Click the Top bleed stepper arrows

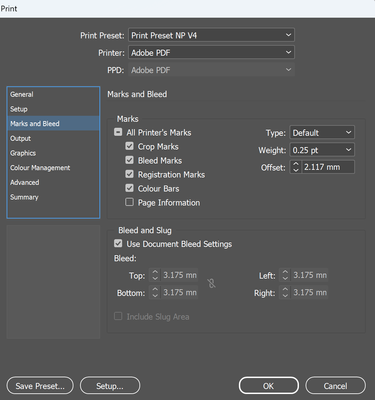[155, 275]
